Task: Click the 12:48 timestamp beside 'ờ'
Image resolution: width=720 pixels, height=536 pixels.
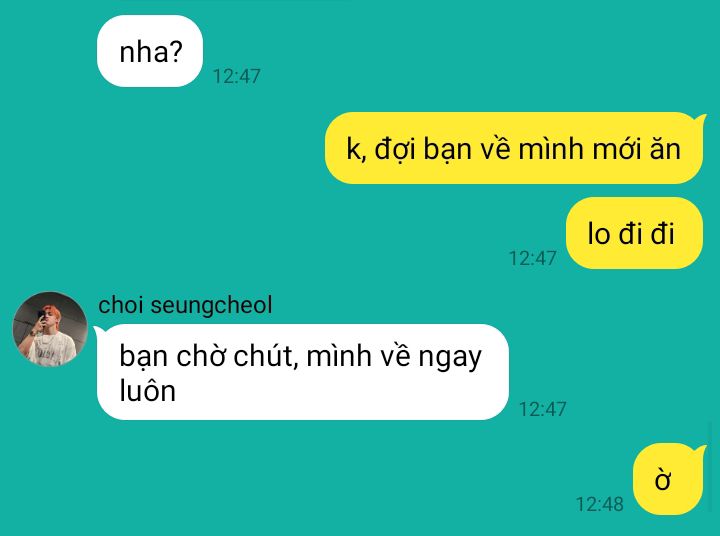Action: point(599,504)
